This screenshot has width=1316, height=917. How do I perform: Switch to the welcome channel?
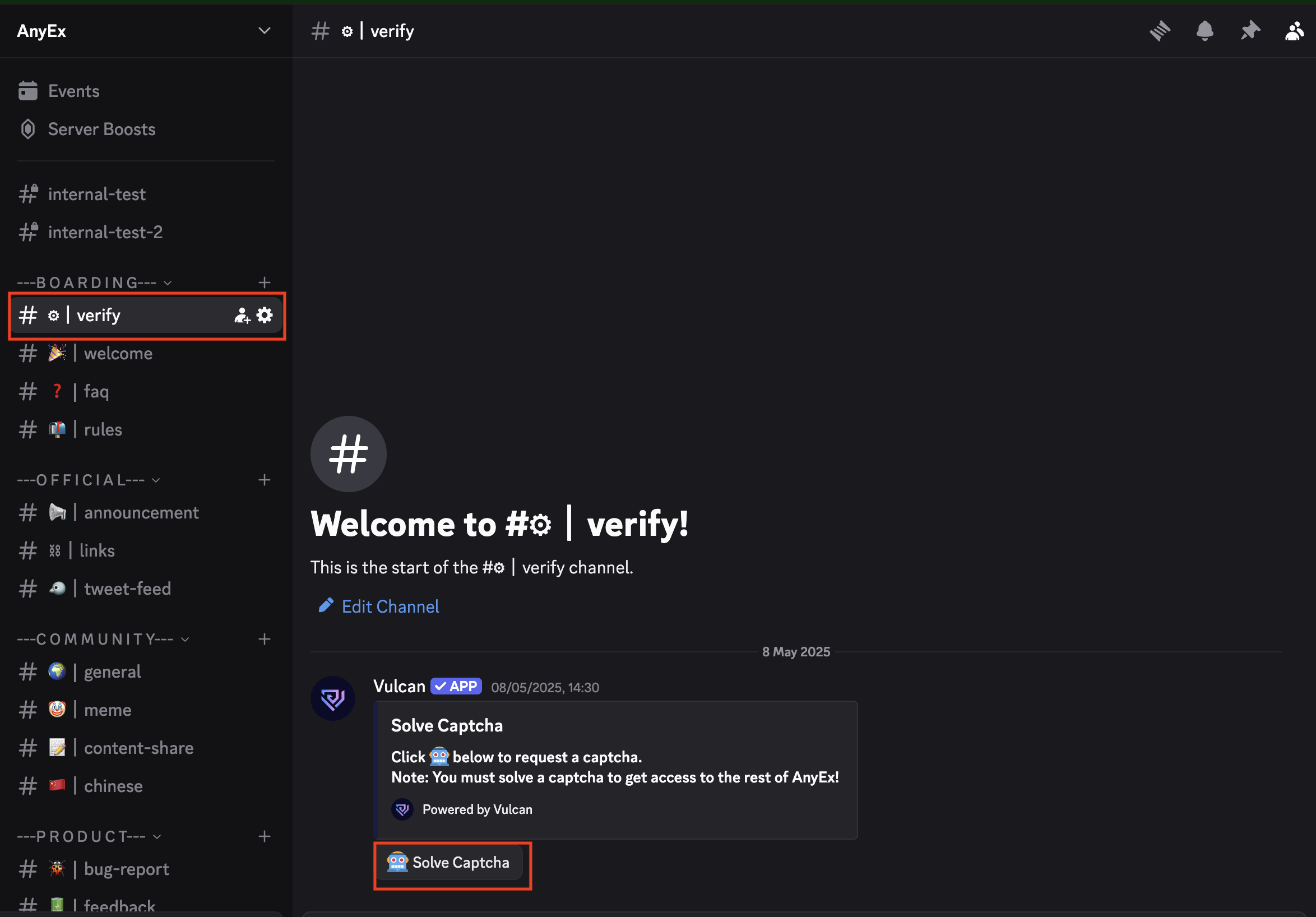pyautogui.click(x=118, y=353)
